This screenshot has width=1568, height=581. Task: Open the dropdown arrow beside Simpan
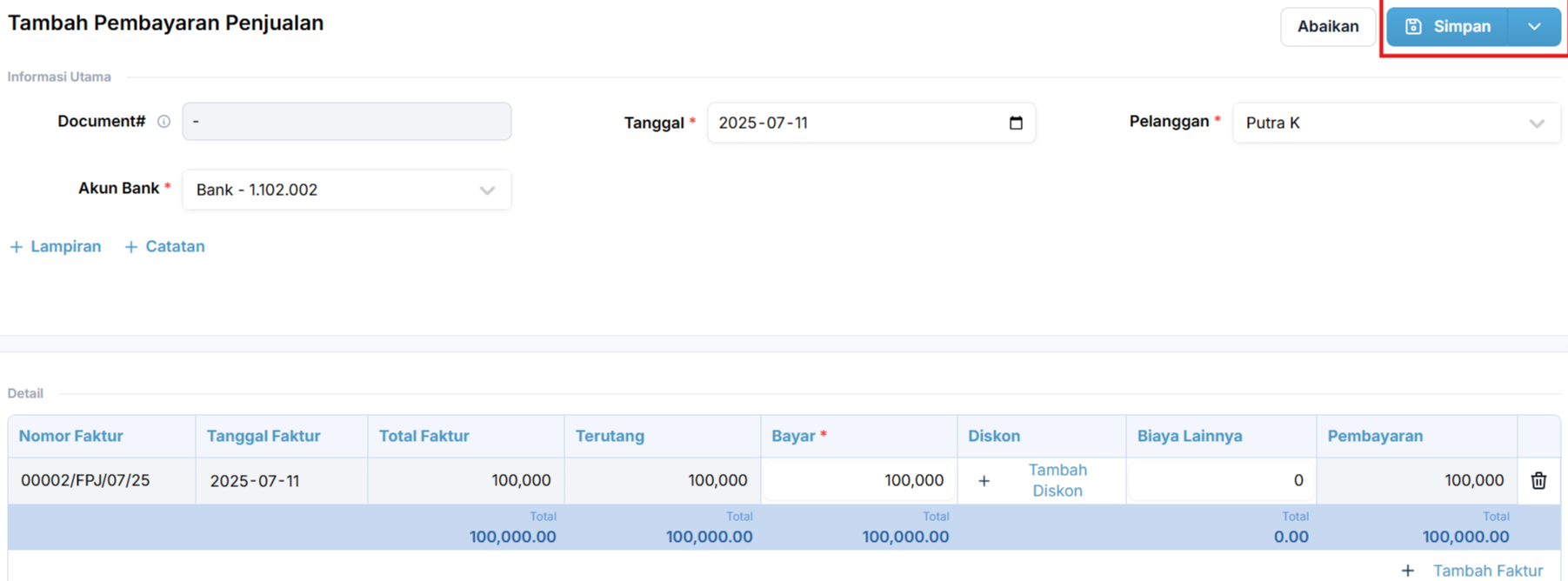point(1535,27)
